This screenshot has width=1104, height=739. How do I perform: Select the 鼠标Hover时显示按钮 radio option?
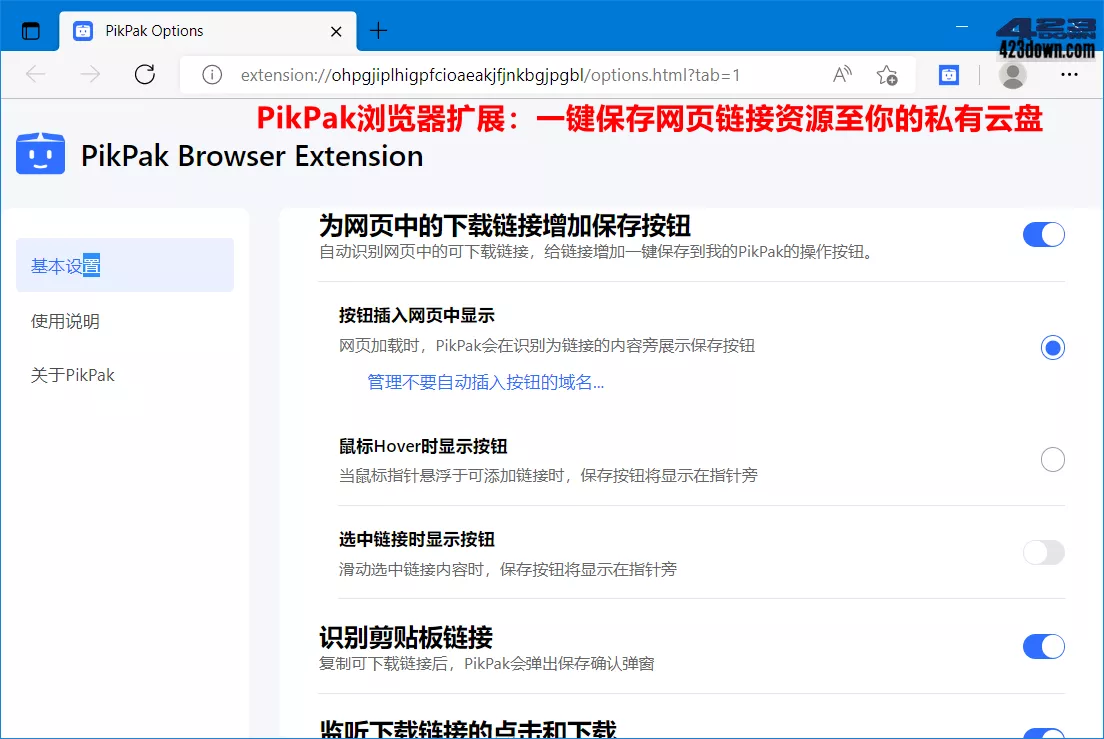(x=1052, y=459)
